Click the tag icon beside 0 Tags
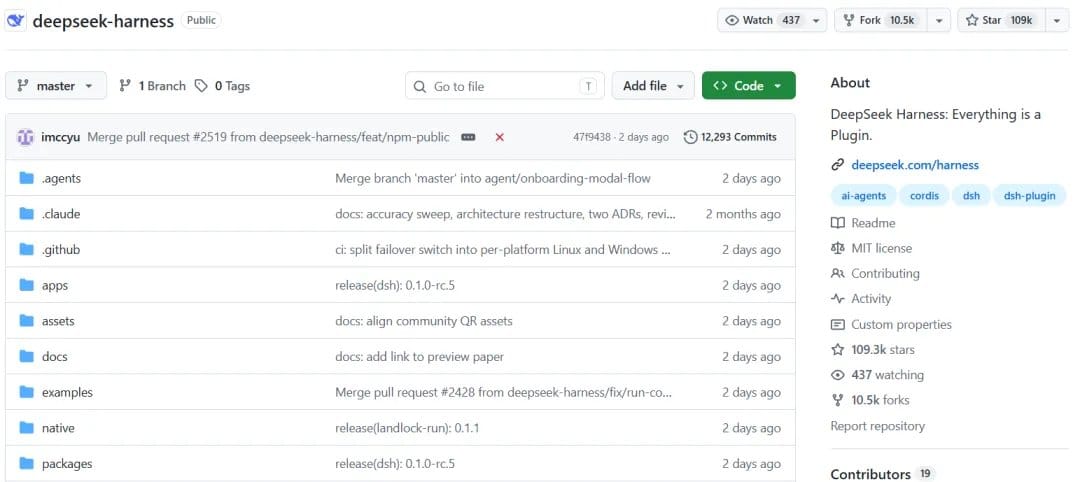Image resolution: width=1080 pixels, height=482 pixels. [x=200, y=86]
